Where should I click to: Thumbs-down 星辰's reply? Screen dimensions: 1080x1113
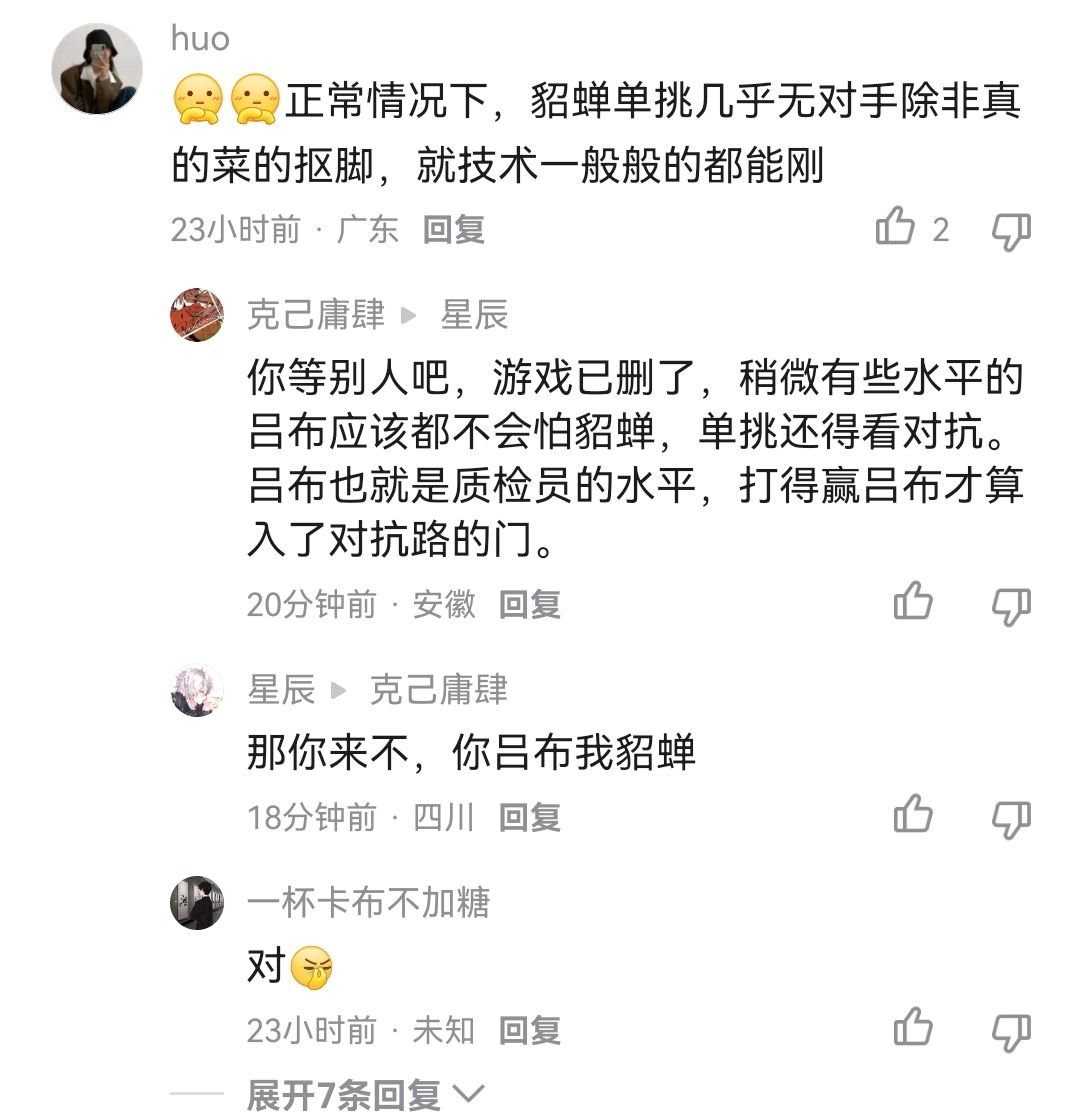click(1011, 817)
